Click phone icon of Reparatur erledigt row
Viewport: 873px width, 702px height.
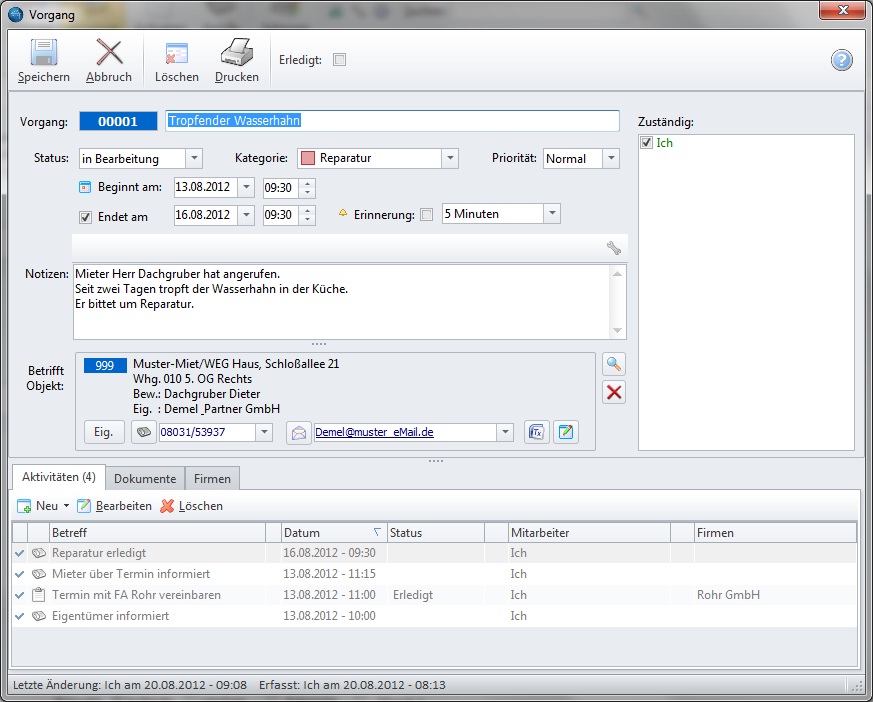38,553
